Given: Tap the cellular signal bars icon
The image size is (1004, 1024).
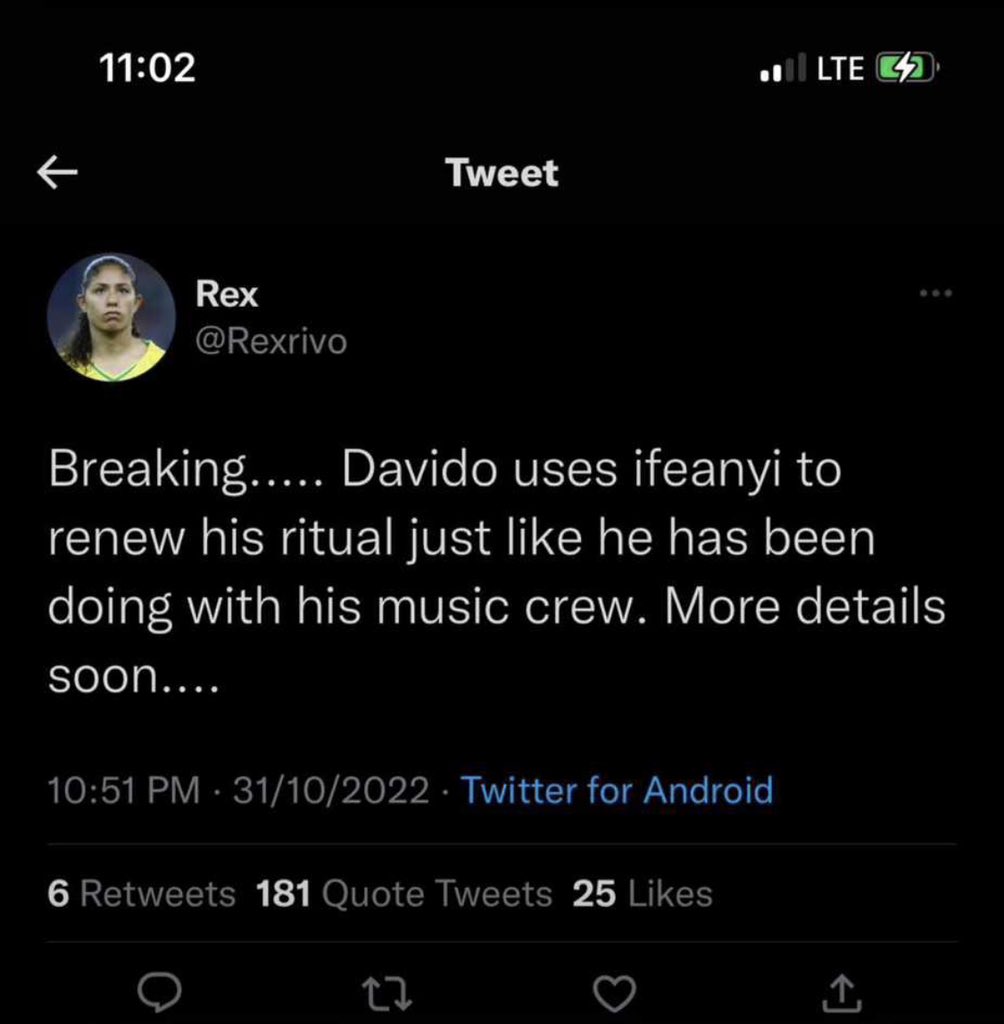Looking at the screenshot, I should (783, 68).
